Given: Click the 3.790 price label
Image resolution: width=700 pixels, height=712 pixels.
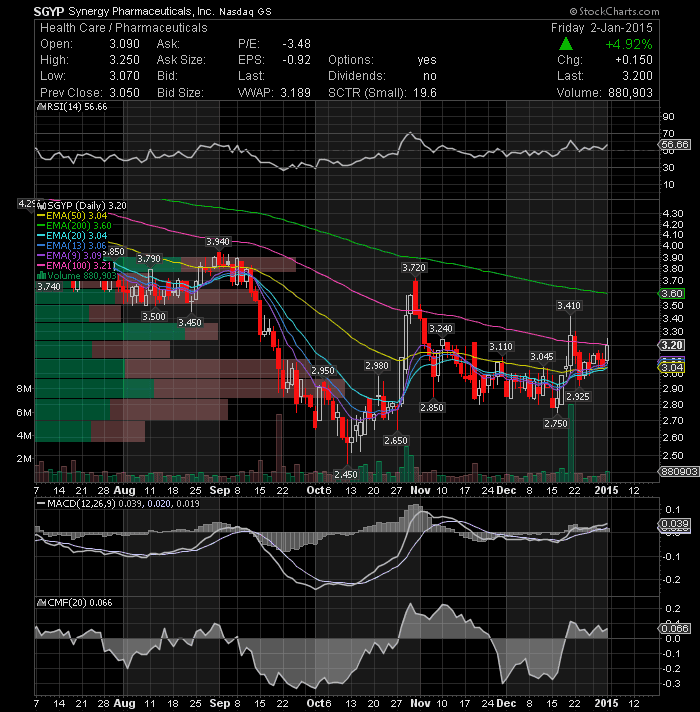Looking at the screenshot, I should point(149,258).
